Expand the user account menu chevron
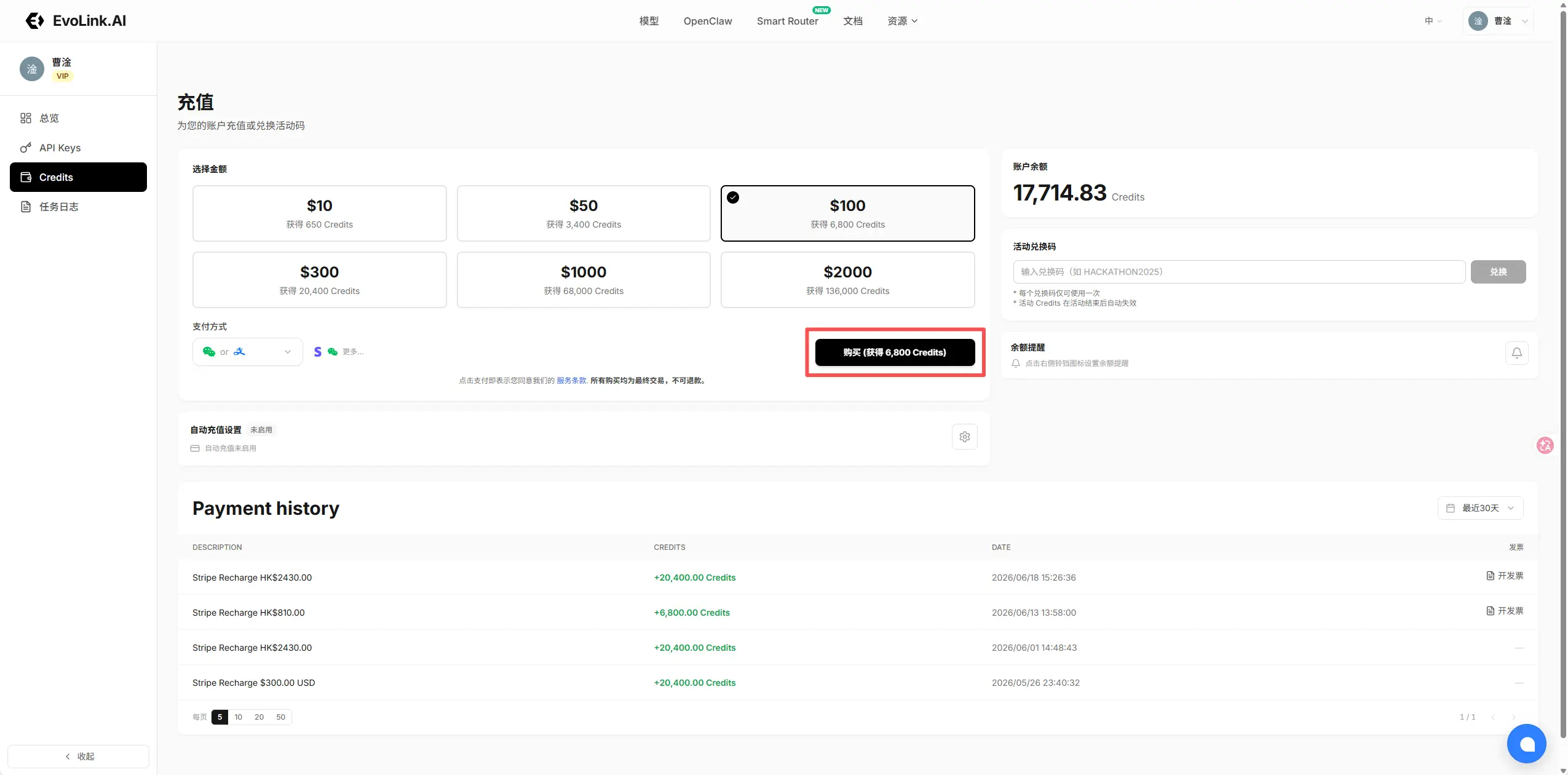The width and height of the screenshot is (1568, 775). [1525, 21]
